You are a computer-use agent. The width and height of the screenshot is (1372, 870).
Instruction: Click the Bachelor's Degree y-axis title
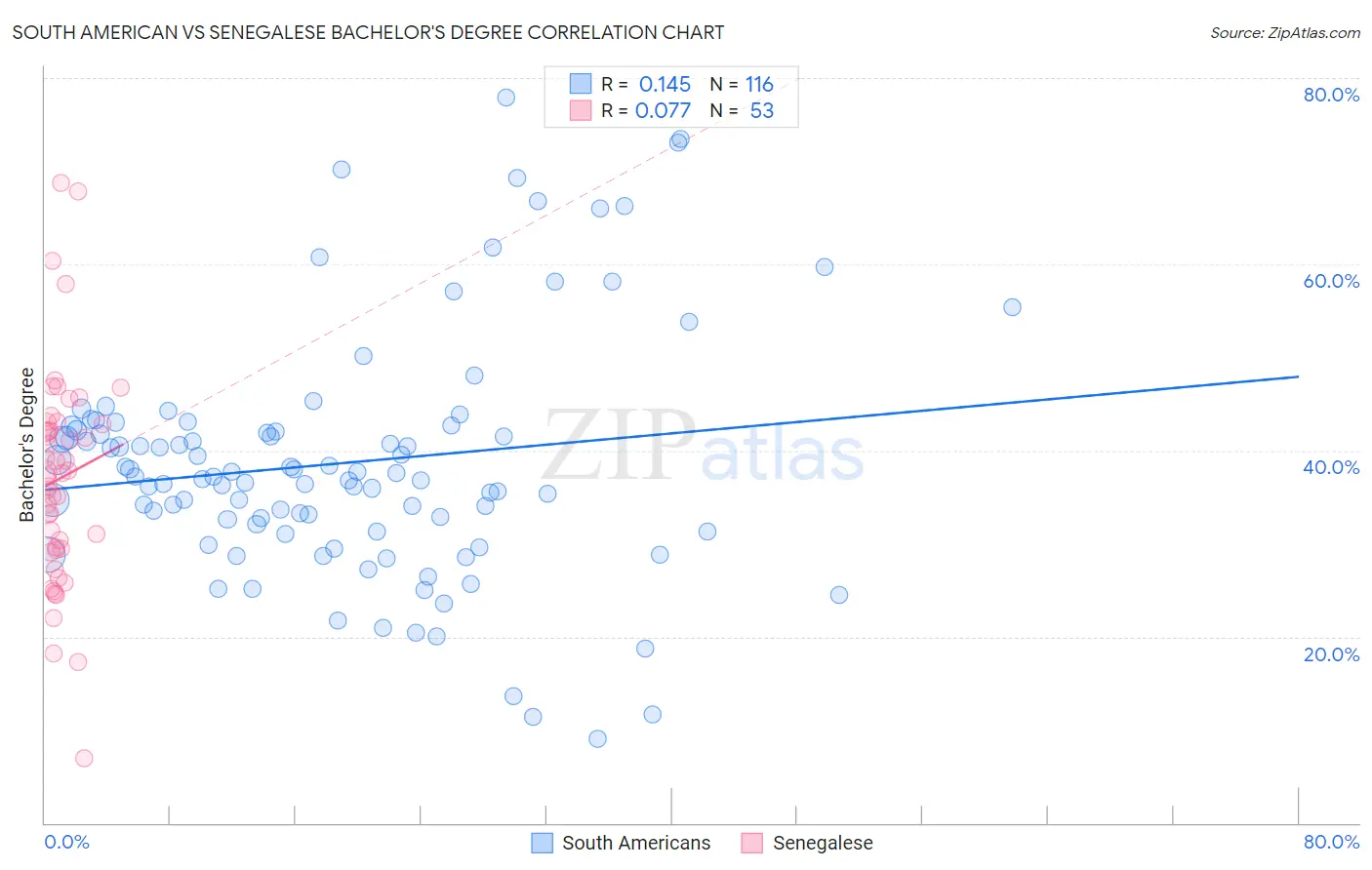27,445
